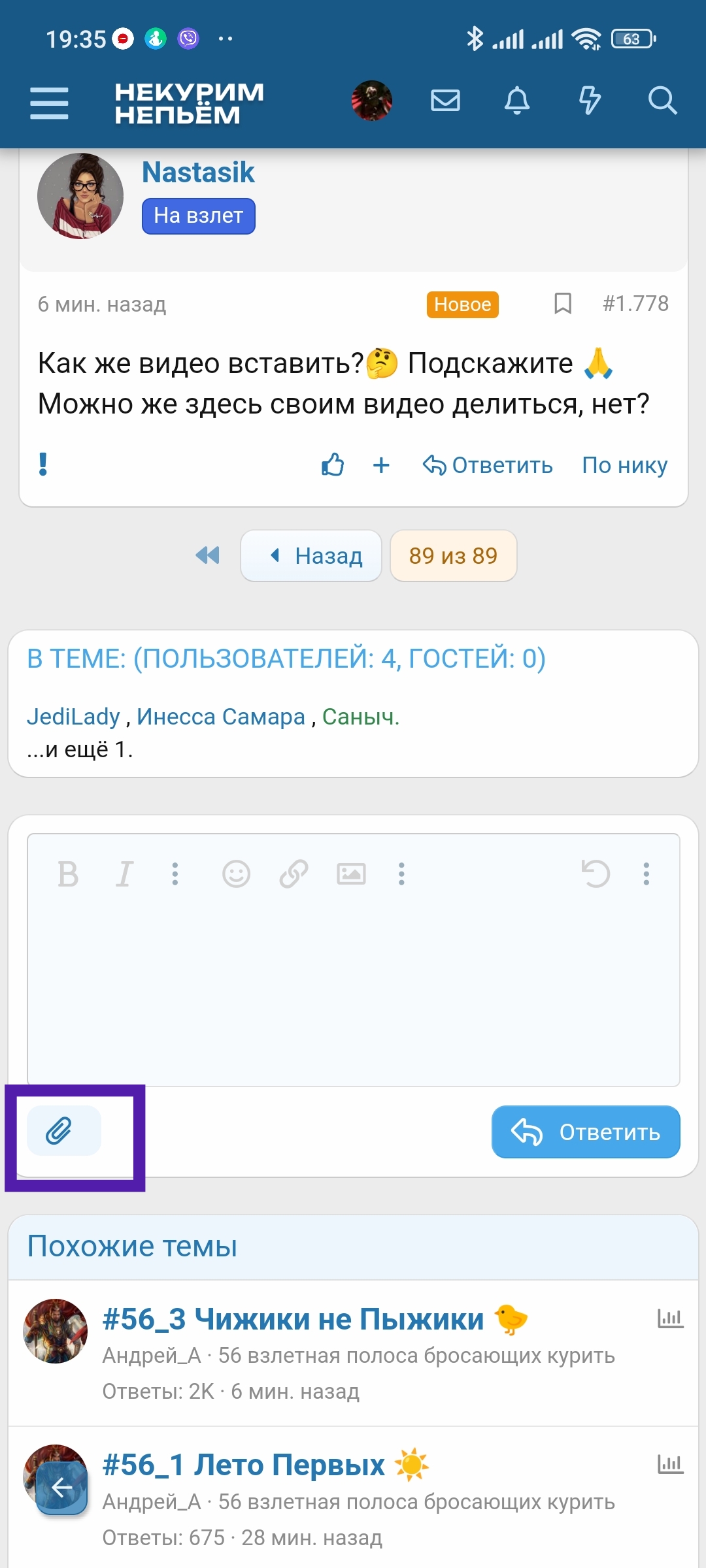The width and height of the screenshot is (706, 1568).
Task: Open page selector '89 из 89'
Action: point(453,555)
